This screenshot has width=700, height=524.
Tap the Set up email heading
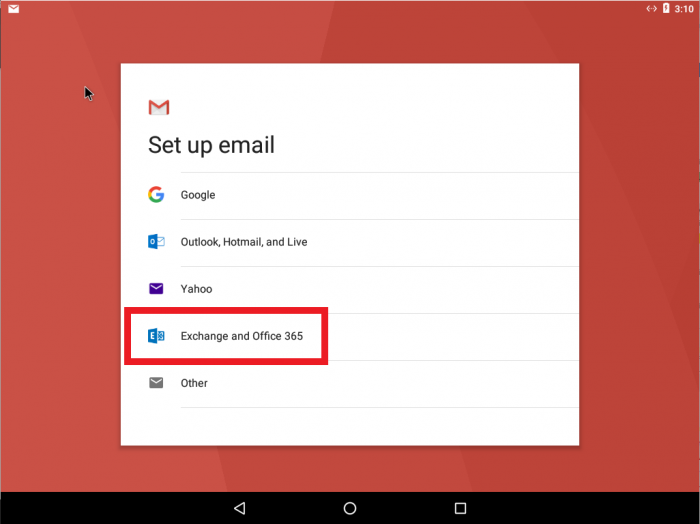pos(211,146)
